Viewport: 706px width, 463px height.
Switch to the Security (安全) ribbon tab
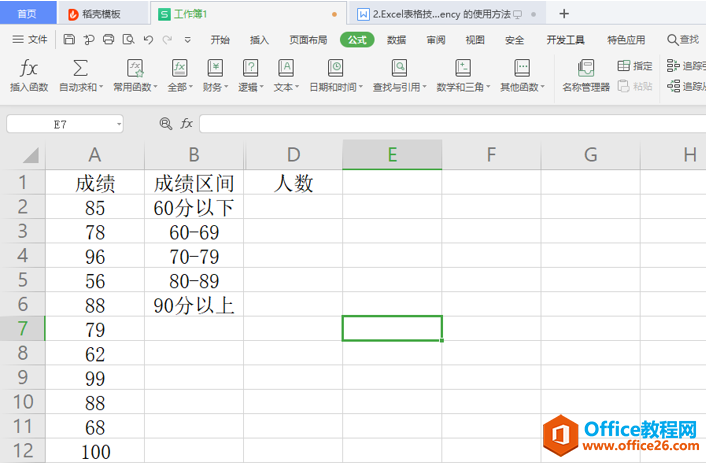click(x=514, y=40)
